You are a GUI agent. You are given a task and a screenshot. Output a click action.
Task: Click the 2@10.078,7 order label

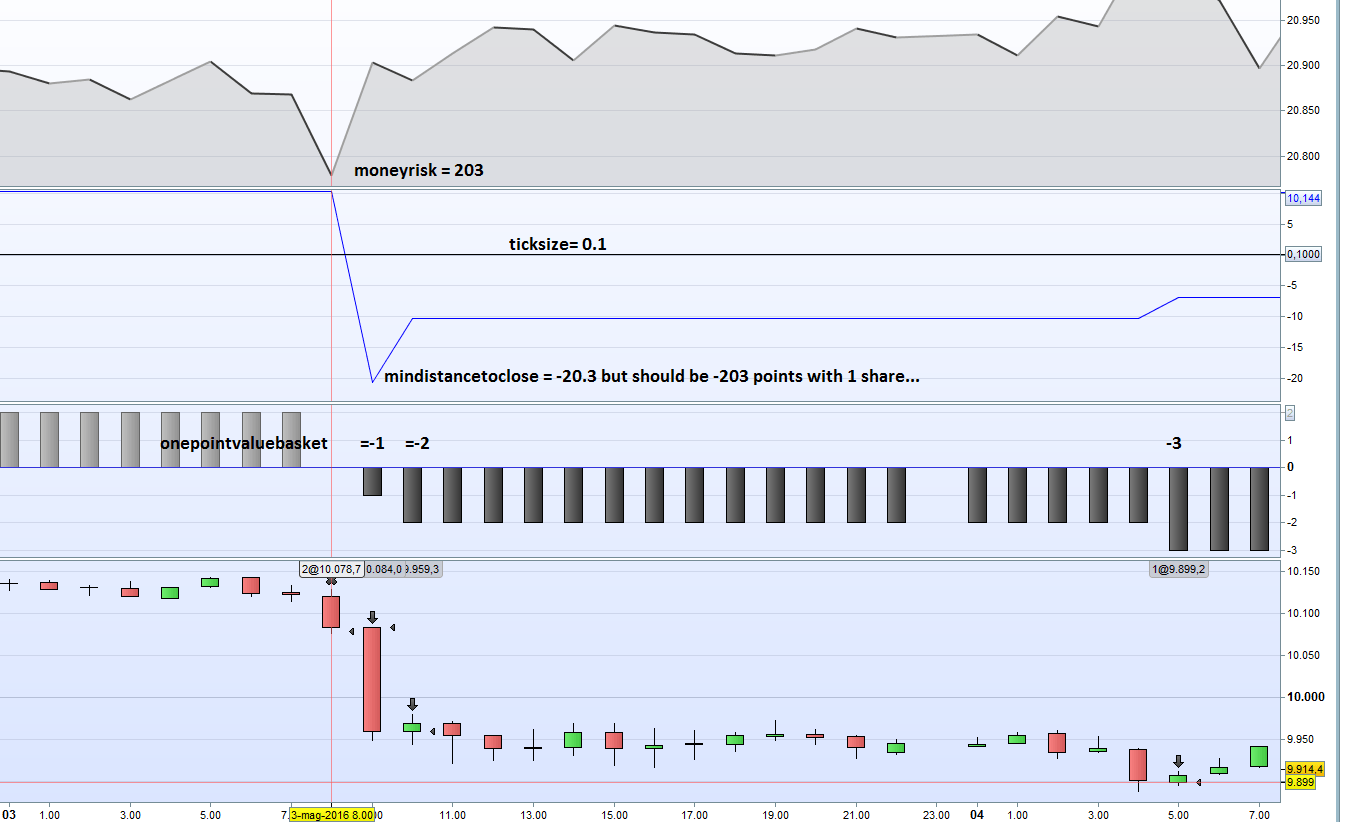point(332,569)
